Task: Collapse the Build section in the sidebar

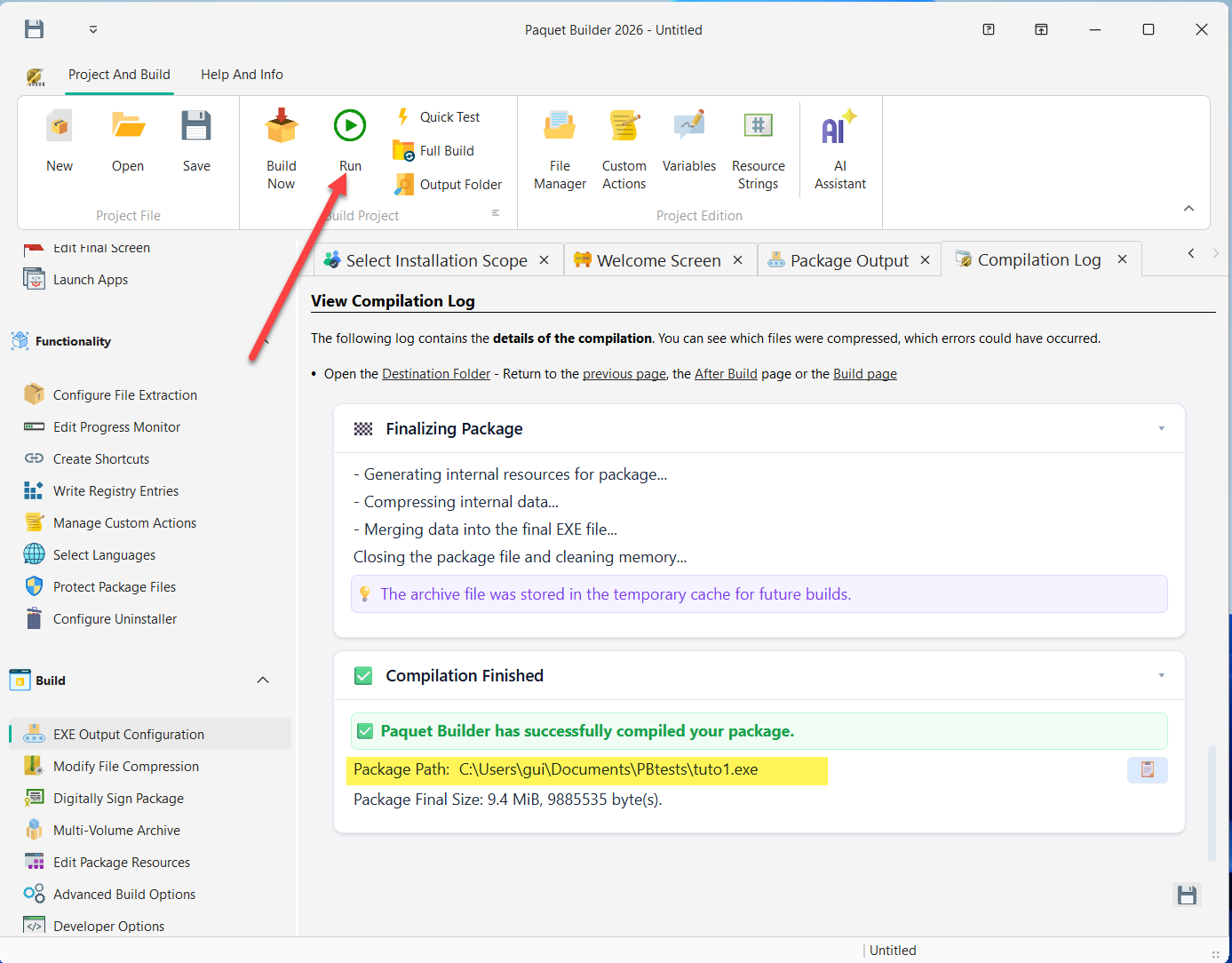Action: (262, 680)
